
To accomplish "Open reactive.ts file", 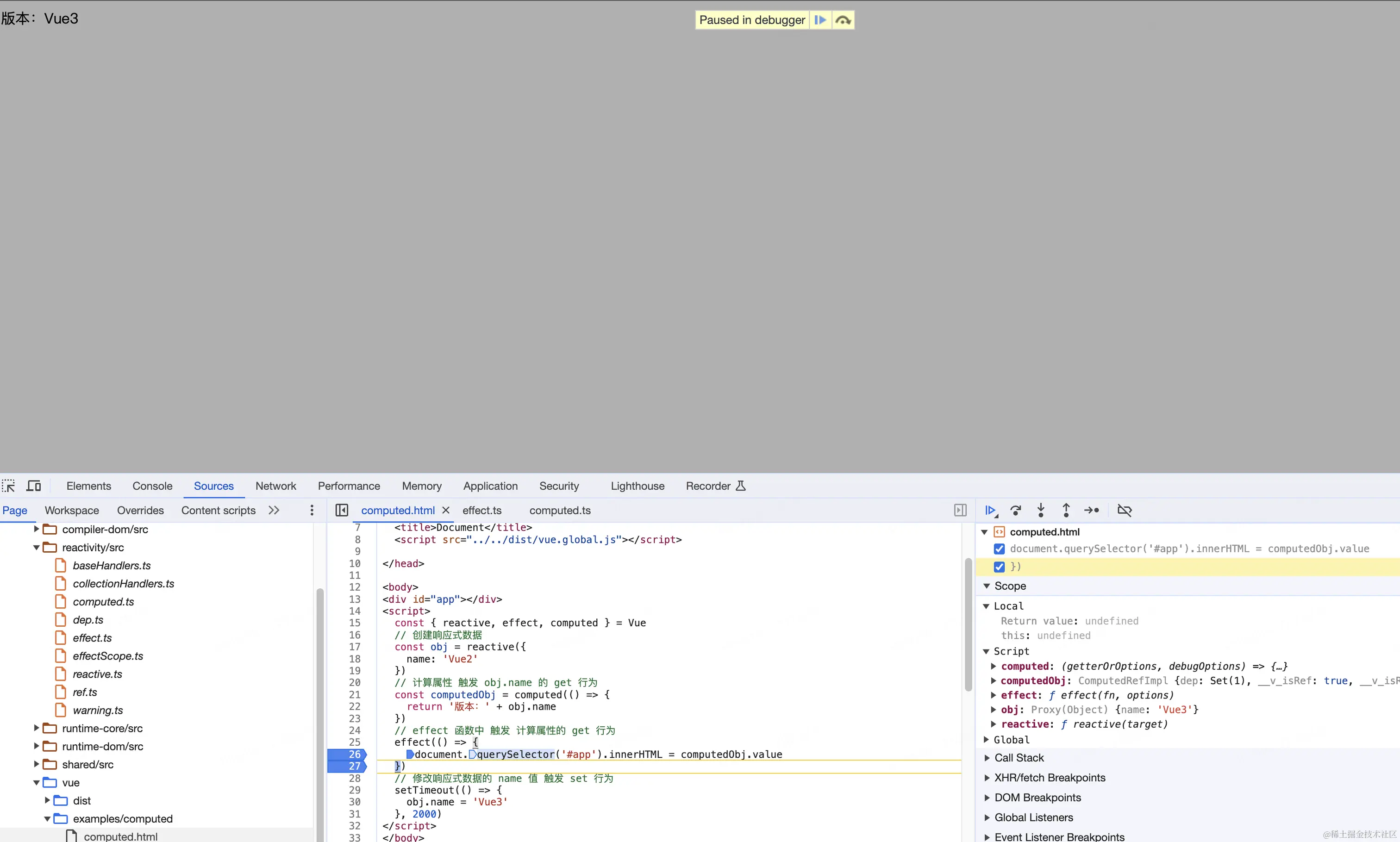I will (x=97, y=674).
